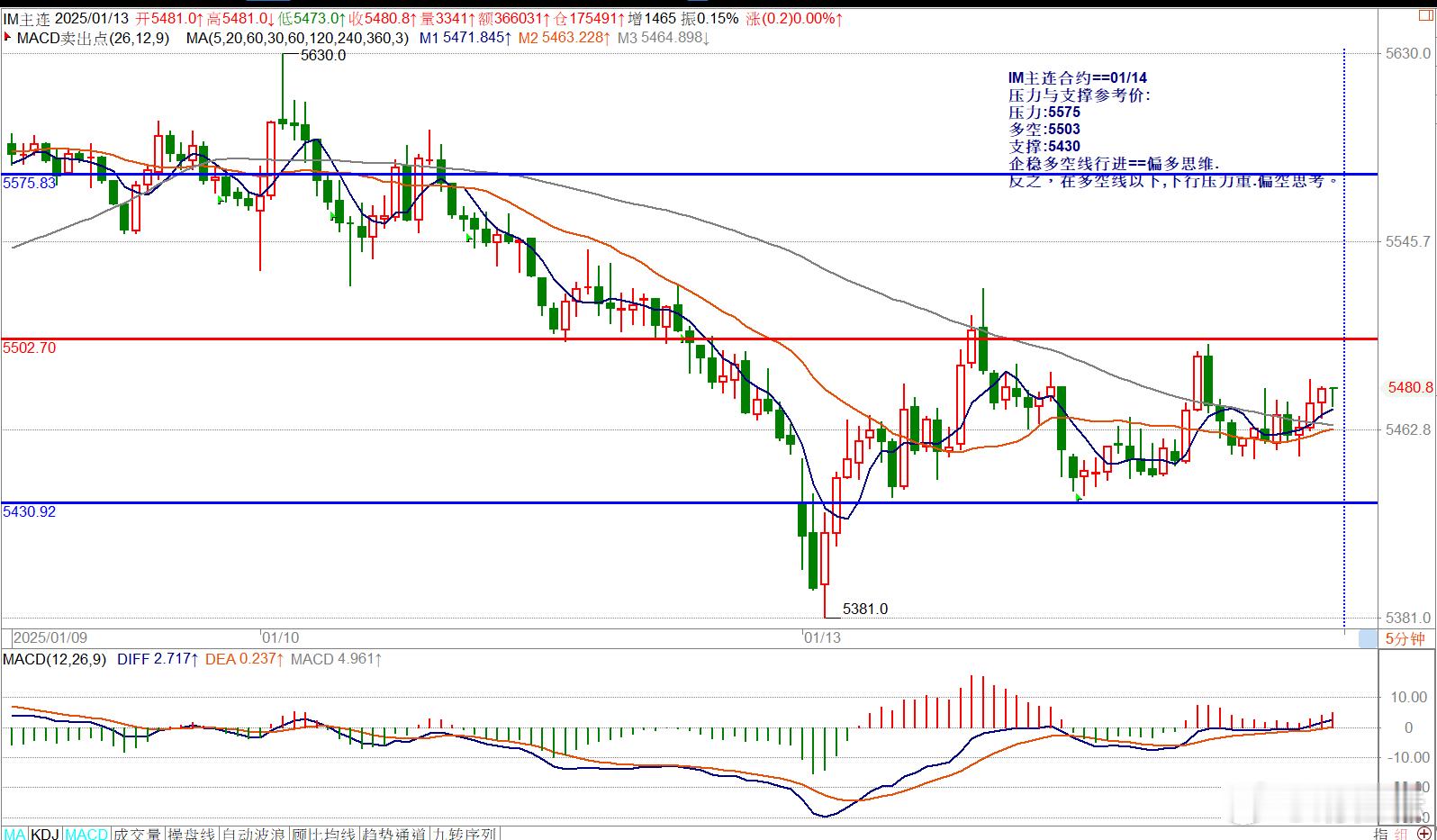This screenshot has height=840, width=1437.
Task: Open the 操盘线 indicator tab
Action: click(192, 834)
